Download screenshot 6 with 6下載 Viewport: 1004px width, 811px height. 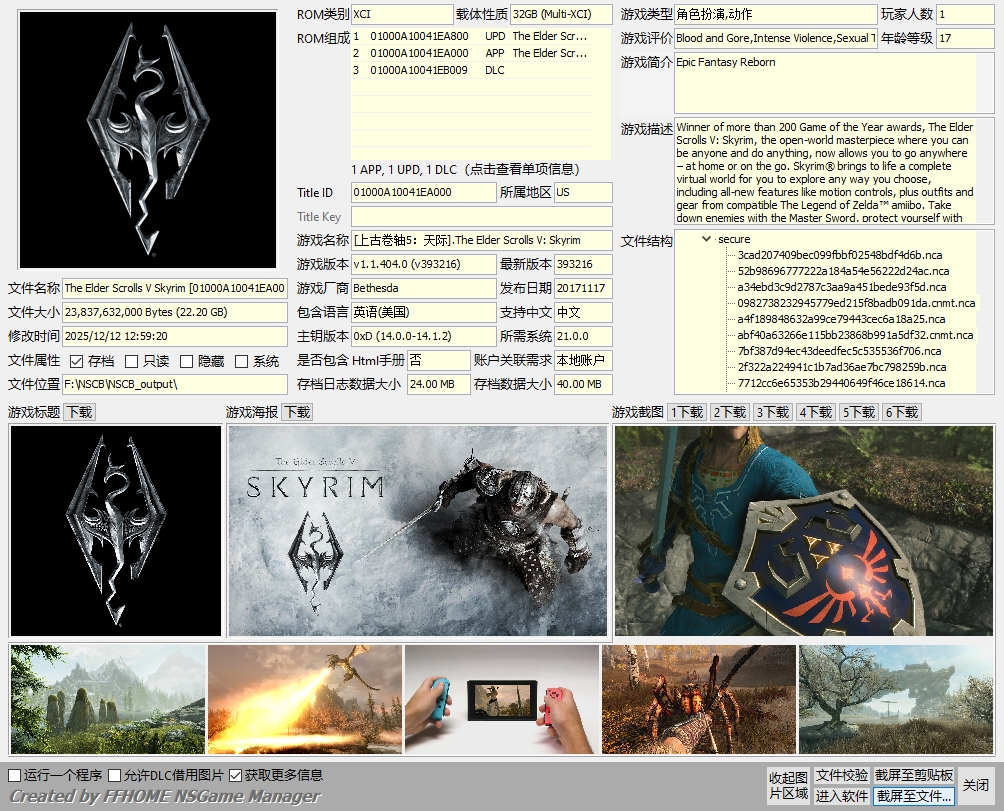click(902, 412)
